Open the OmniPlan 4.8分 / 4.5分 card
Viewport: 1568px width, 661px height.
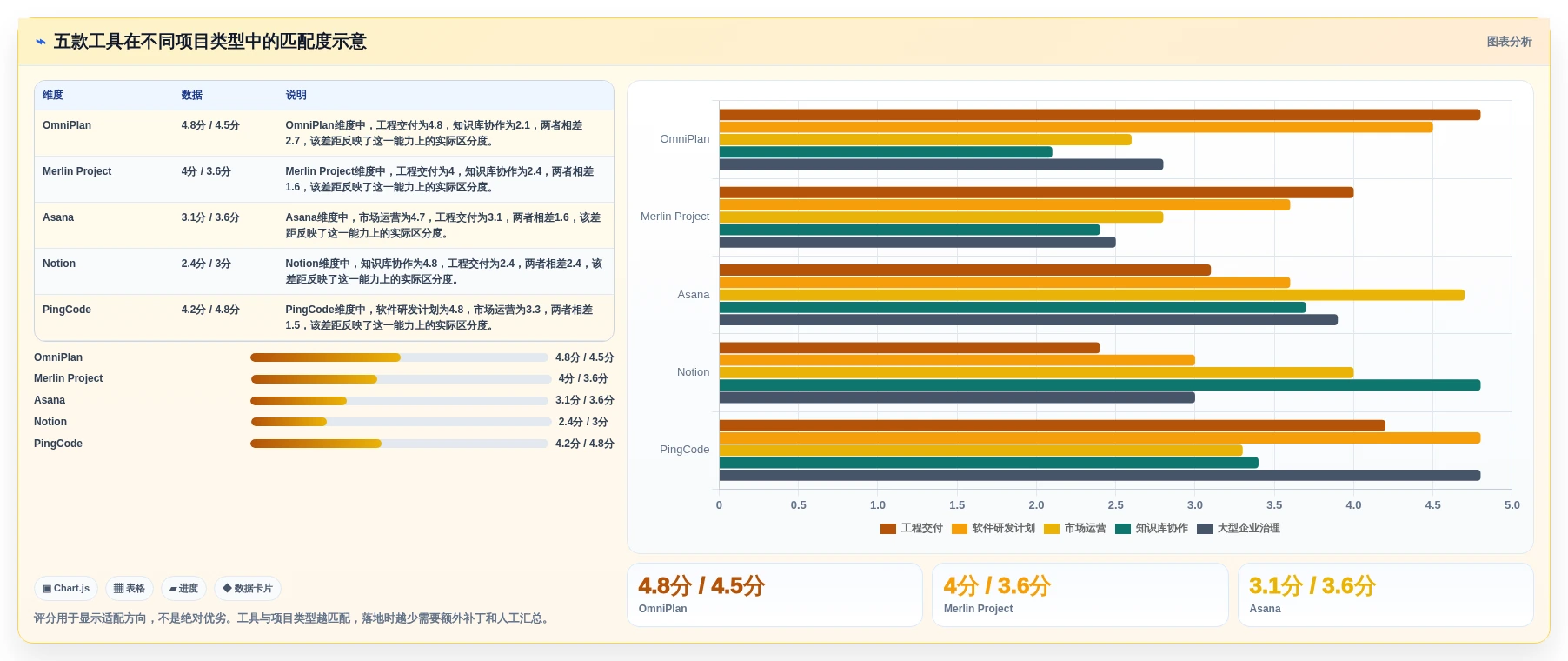coord(774,595)
